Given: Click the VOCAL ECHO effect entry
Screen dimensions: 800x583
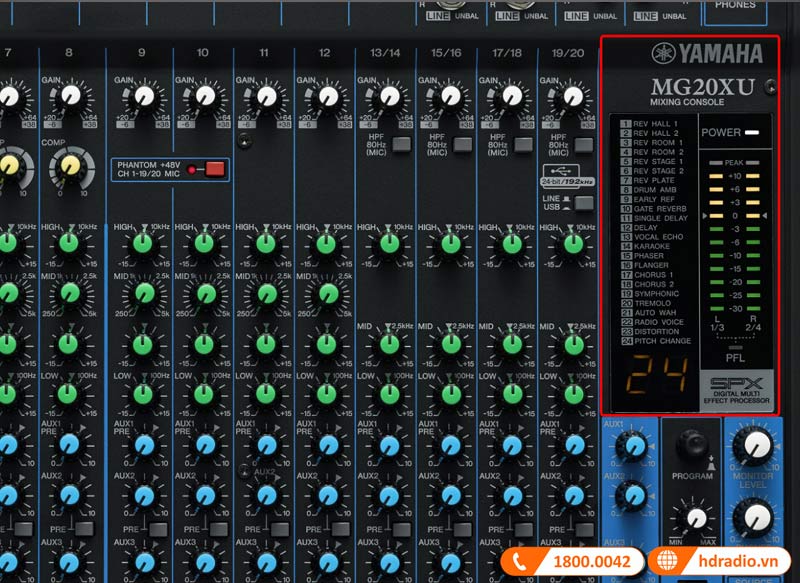Looking at the screenshot, I should [x=655, y=237].
